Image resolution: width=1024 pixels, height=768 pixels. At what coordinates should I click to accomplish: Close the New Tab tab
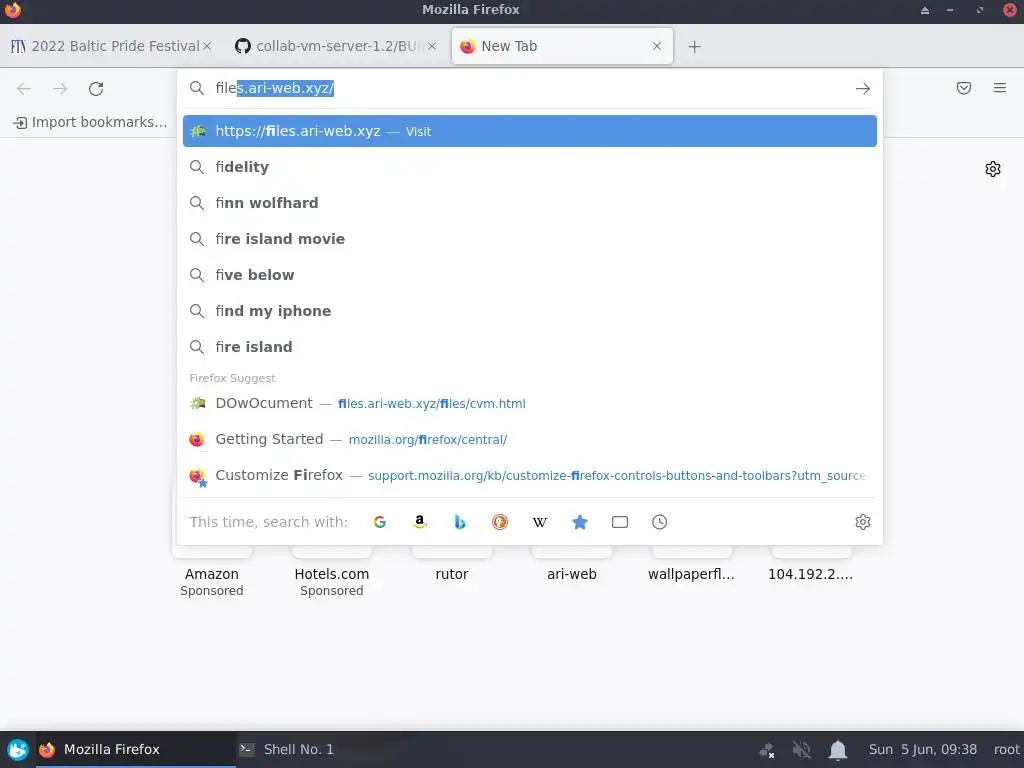click(657, 46)
